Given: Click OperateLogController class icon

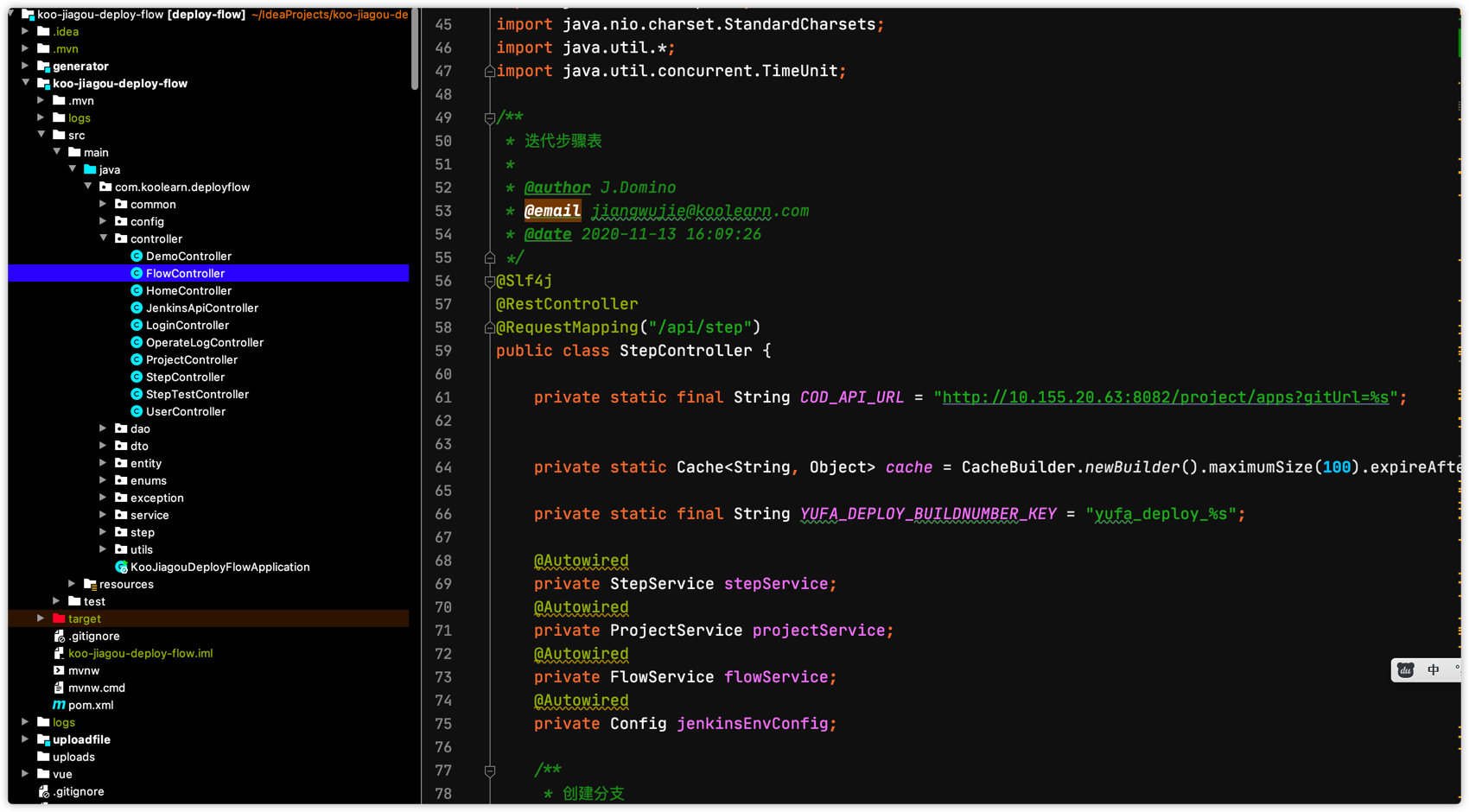Looking at the screenshot, I should click(x=137, y=342).
